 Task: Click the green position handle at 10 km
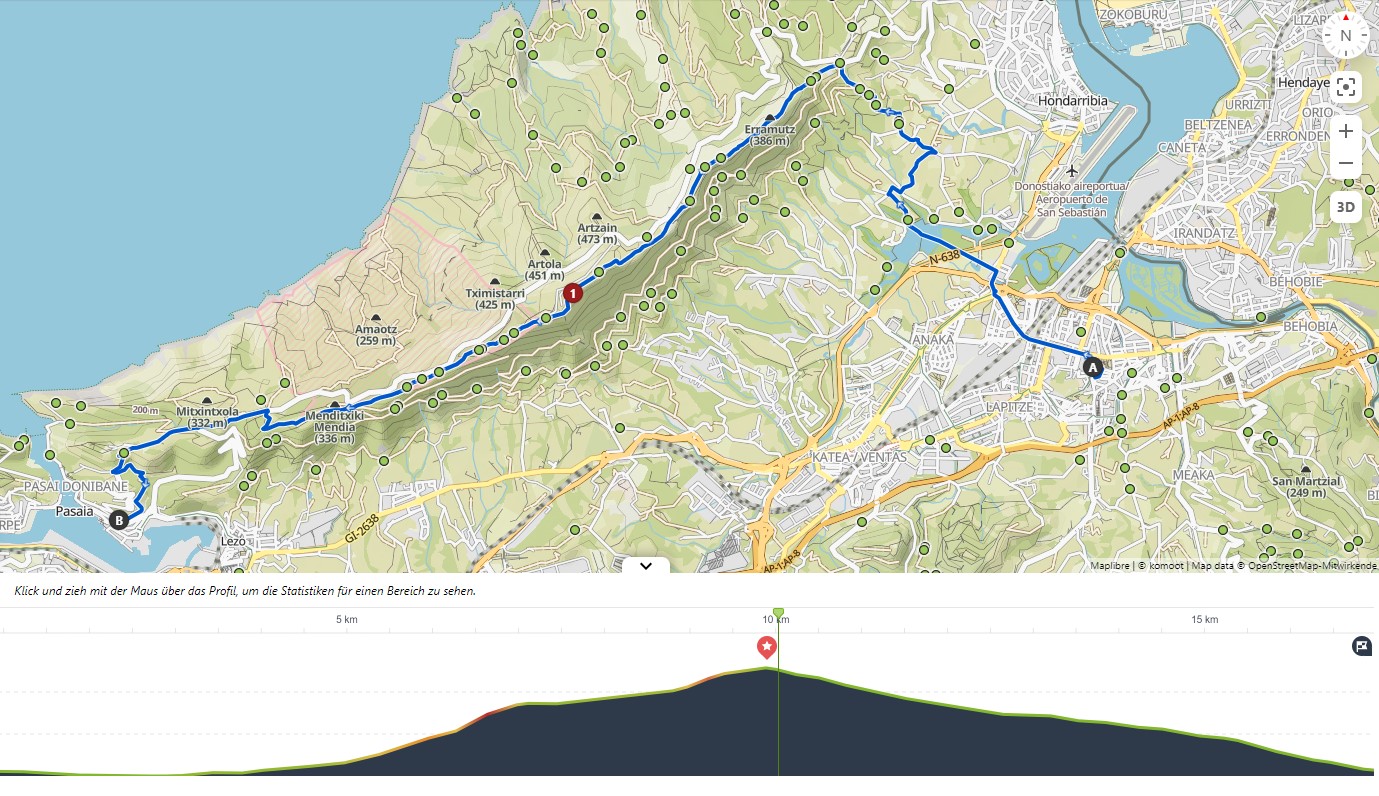pyautogui.click(x=778, y=613)
